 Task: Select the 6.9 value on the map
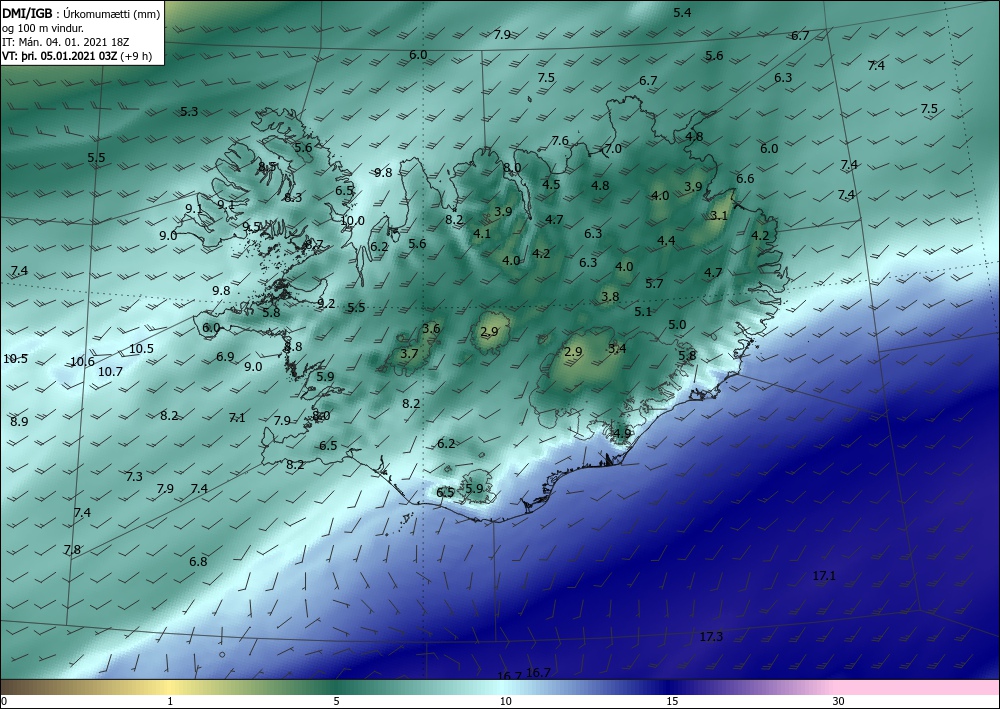pos(225,357)
